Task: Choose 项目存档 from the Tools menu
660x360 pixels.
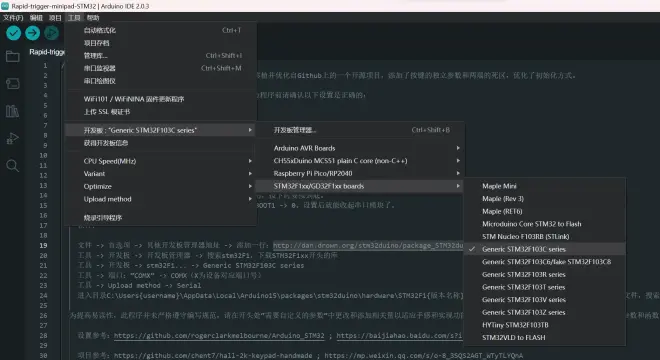Action: point(161,43)
